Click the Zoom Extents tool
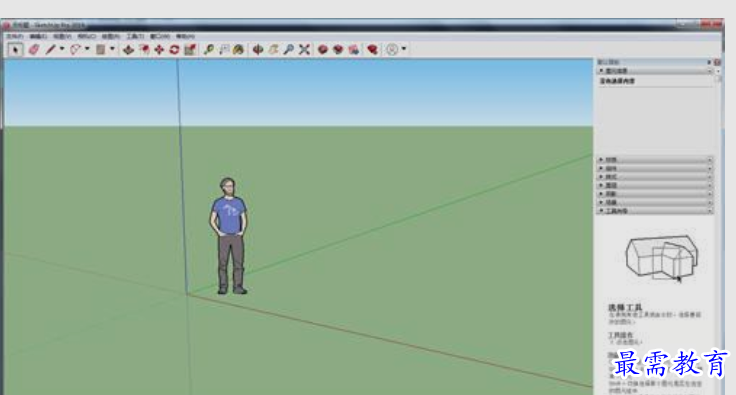736x395 pixels. [304, 49]
